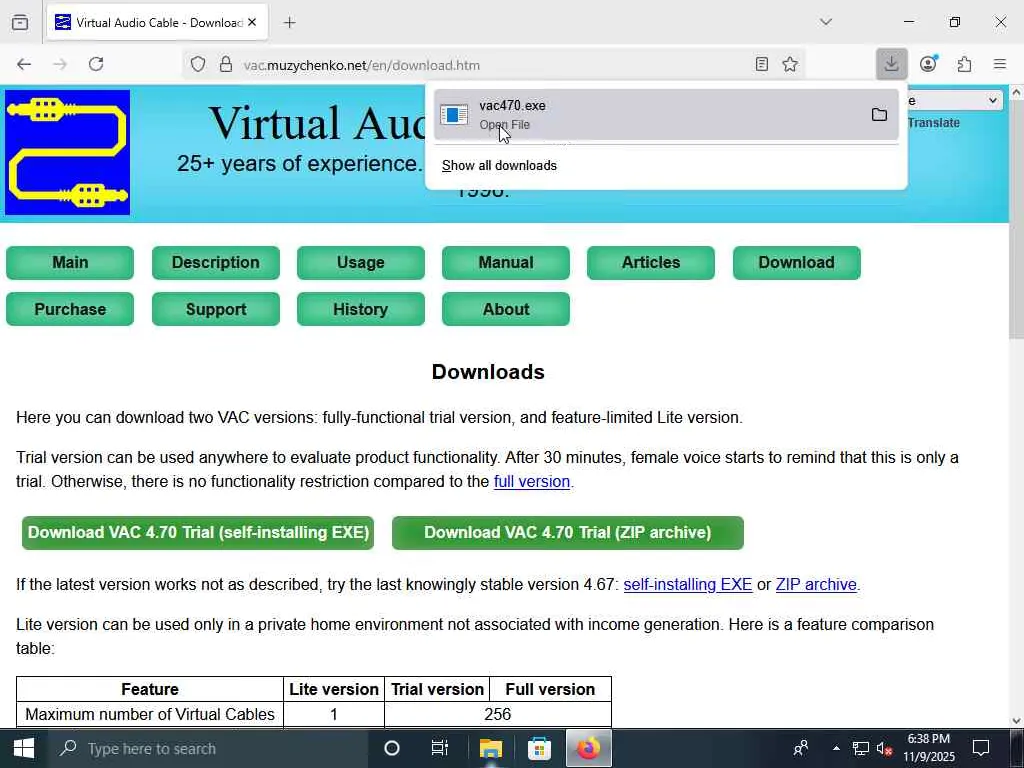Open the Main page tab
Screen dimensions: 1024x768
click(x=70, y=263)
